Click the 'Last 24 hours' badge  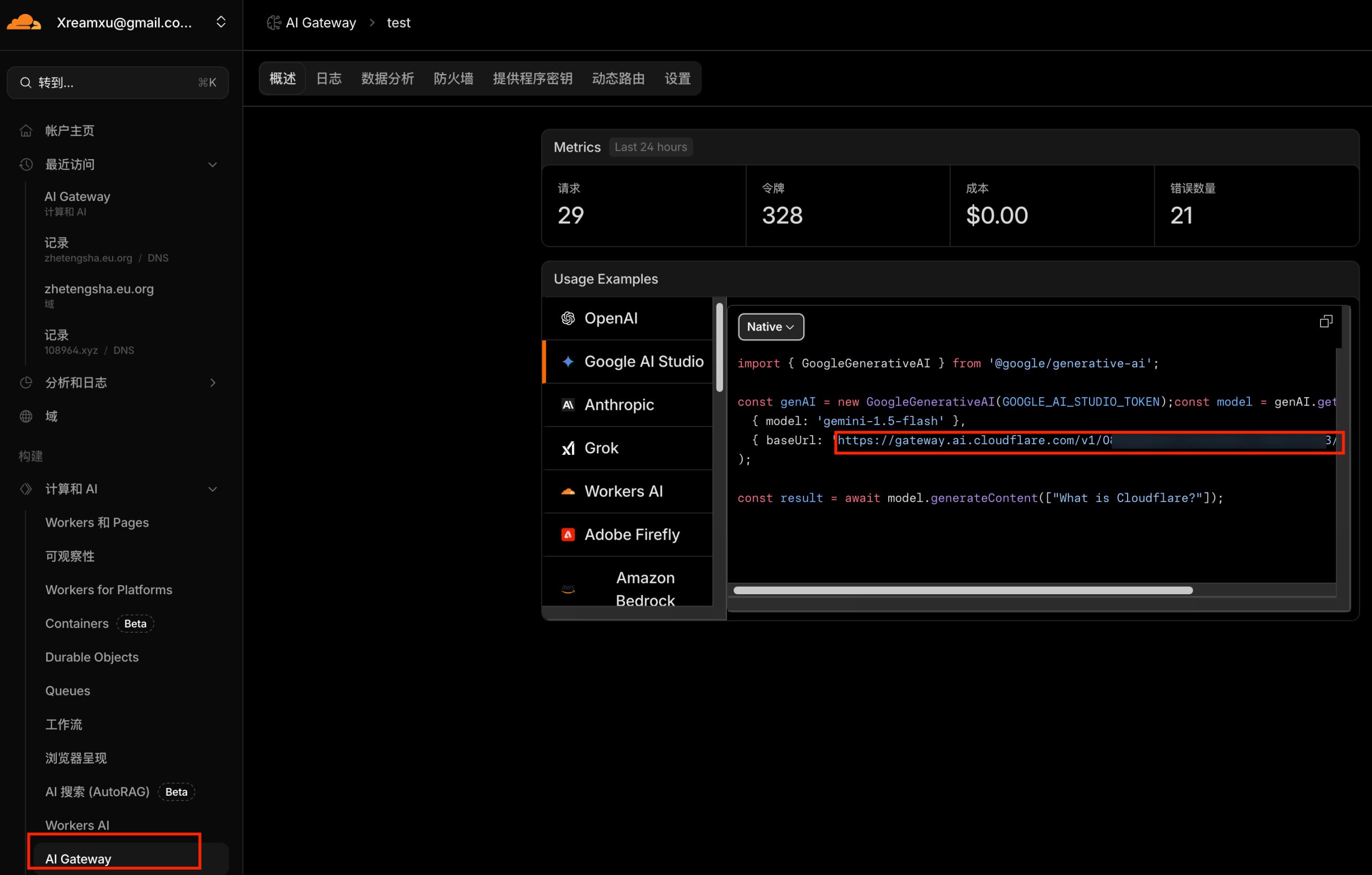click(x=651, y=147)
